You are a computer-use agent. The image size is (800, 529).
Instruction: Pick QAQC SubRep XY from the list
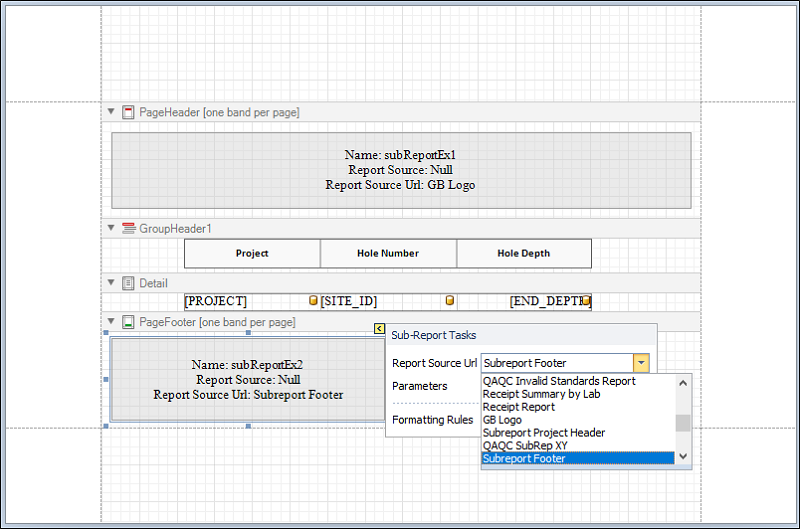coord(524,446)
